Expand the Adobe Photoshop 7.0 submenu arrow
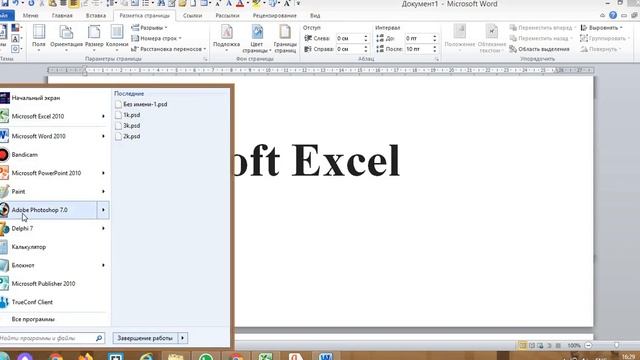Image resolution: width=640 pixels, height=360 pixels. pos(103,210)
